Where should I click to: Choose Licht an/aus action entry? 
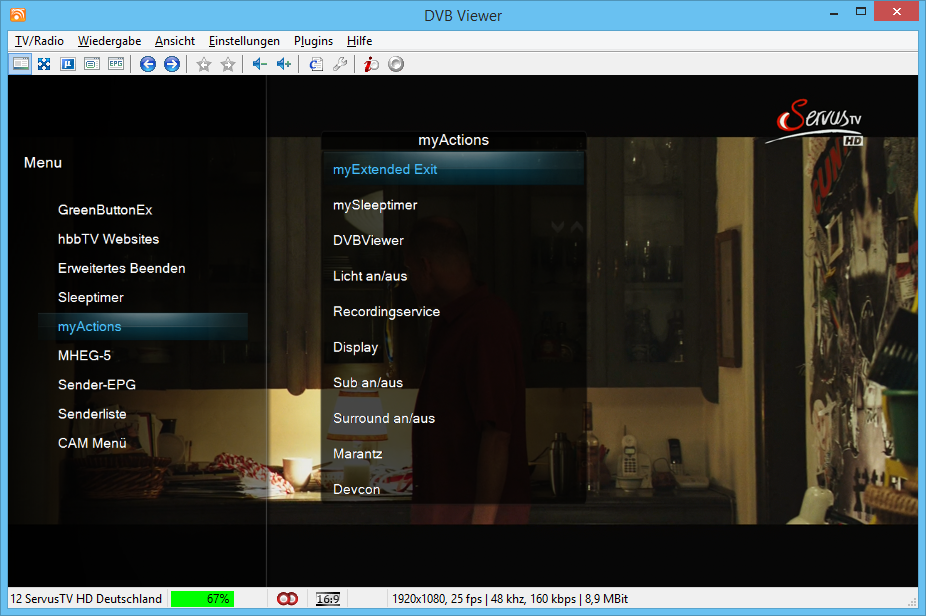tap(370, 276)
